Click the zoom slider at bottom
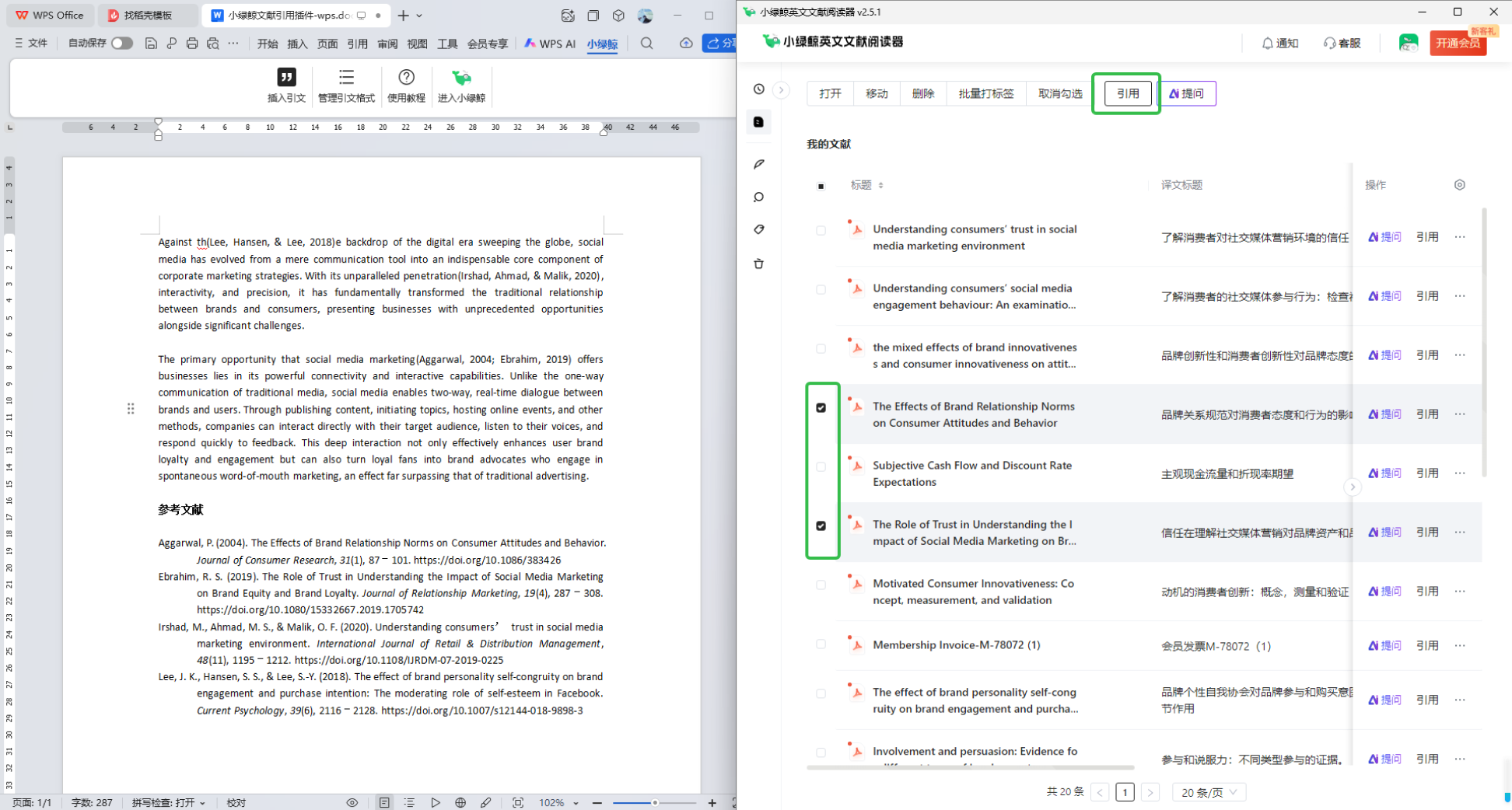Screen dimensions: 1512x810 (655, 802)
